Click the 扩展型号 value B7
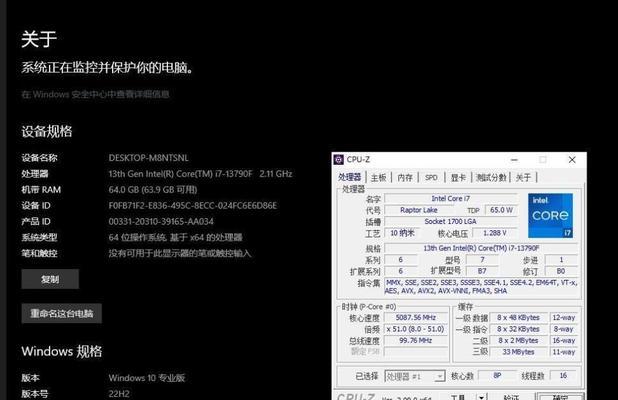 coord(482,271)
